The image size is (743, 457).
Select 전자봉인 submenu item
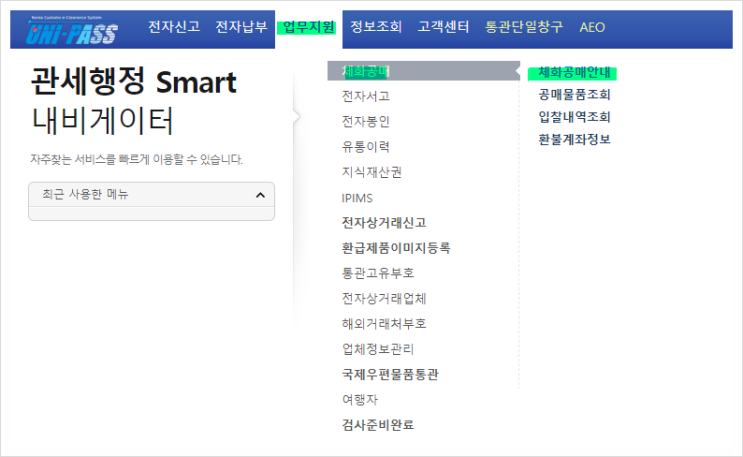pos(366,122)
